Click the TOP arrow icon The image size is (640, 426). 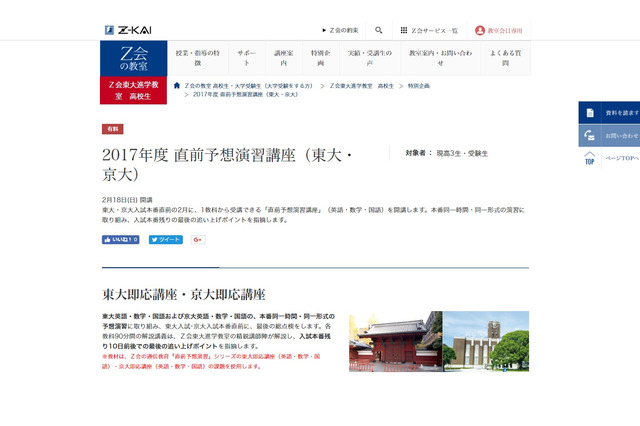[x=590, y=158]
